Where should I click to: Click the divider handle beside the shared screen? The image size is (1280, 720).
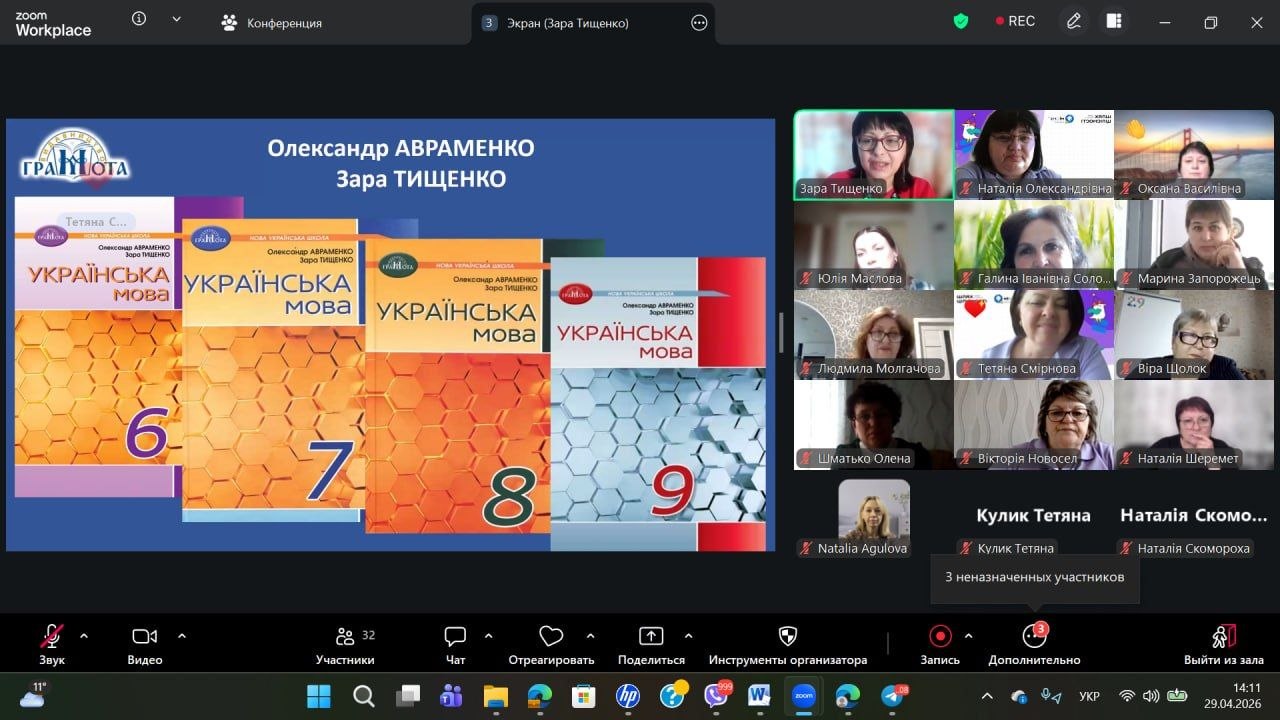click(781, 332)
